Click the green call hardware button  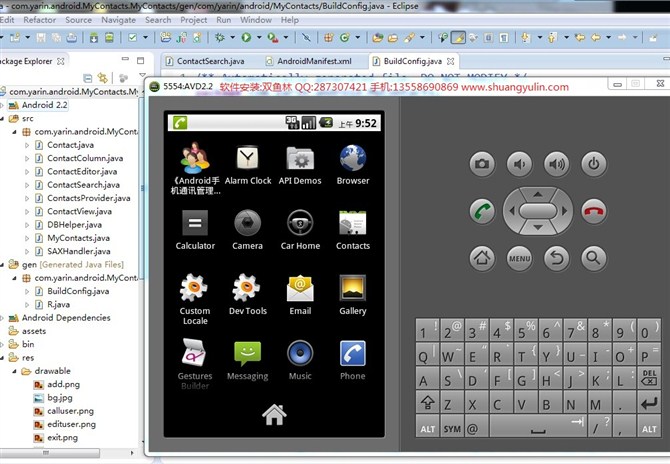click(x=482, y=211)
